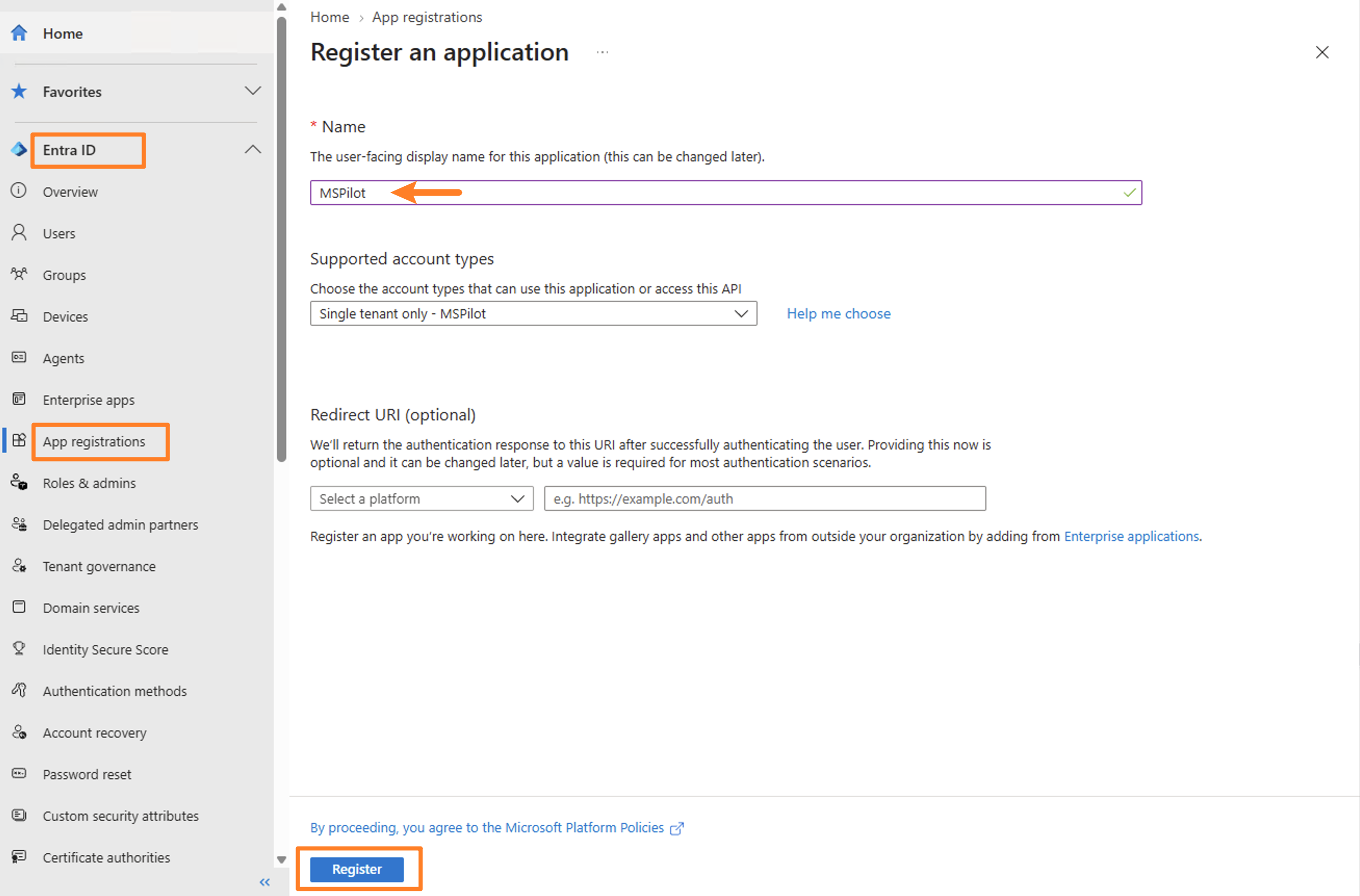Open the Supported account types dropdown
This screenshot has height=896, width=1360.
click(533, 314)
